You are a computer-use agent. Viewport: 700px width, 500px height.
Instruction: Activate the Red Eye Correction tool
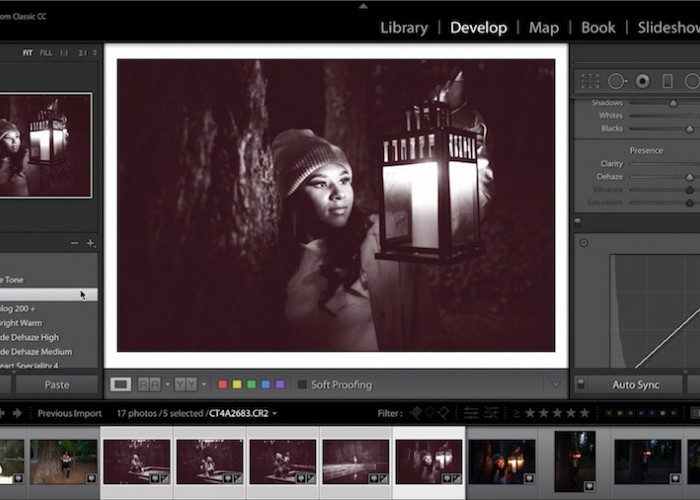(x=642, y=81)
